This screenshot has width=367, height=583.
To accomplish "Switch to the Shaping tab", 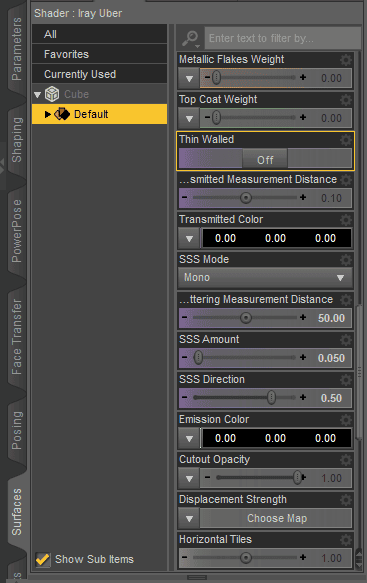I will tap(16, 140).
